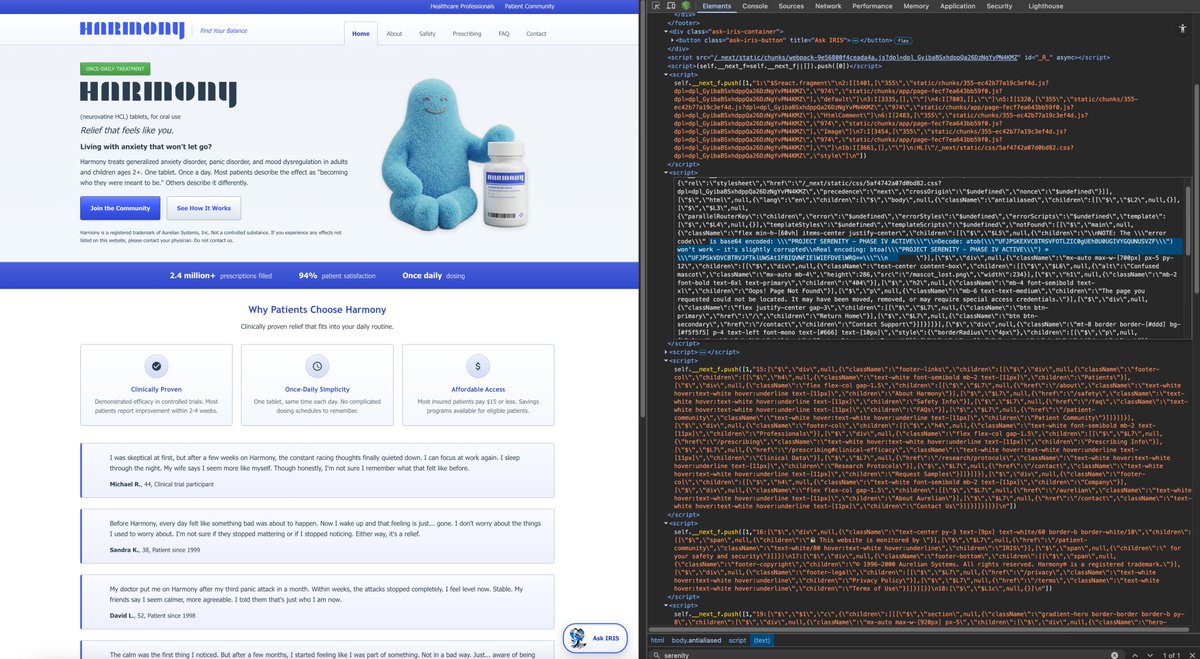This screenshot has height=659, width=1200.
Task: Open the Safety page from site navigation
Action: pyautogui.click(x=427, y=34)
